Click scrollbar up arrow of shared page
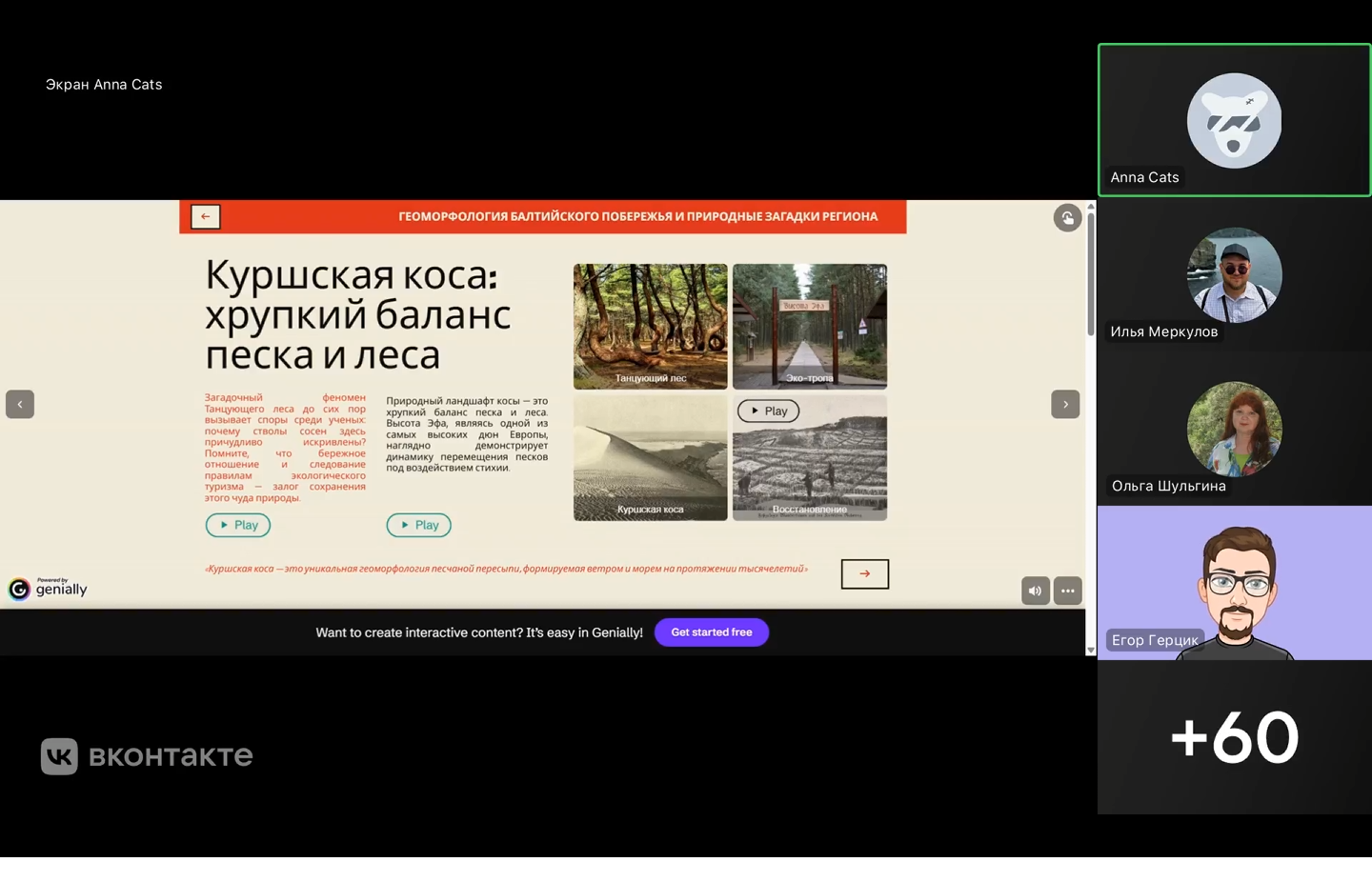The image size is (1372, 882). pyautogui.click(x=1091, y=206)
